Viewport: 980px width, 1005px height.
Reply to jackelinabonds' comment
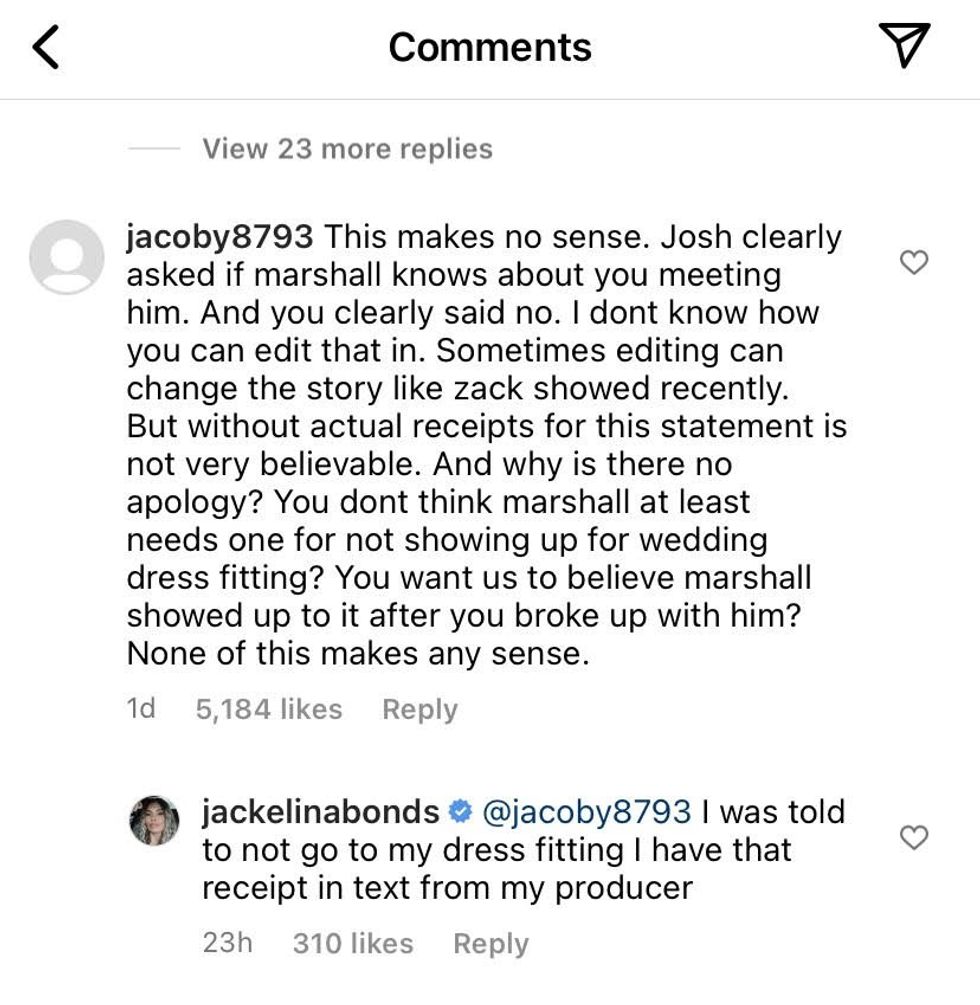[490, 943]
